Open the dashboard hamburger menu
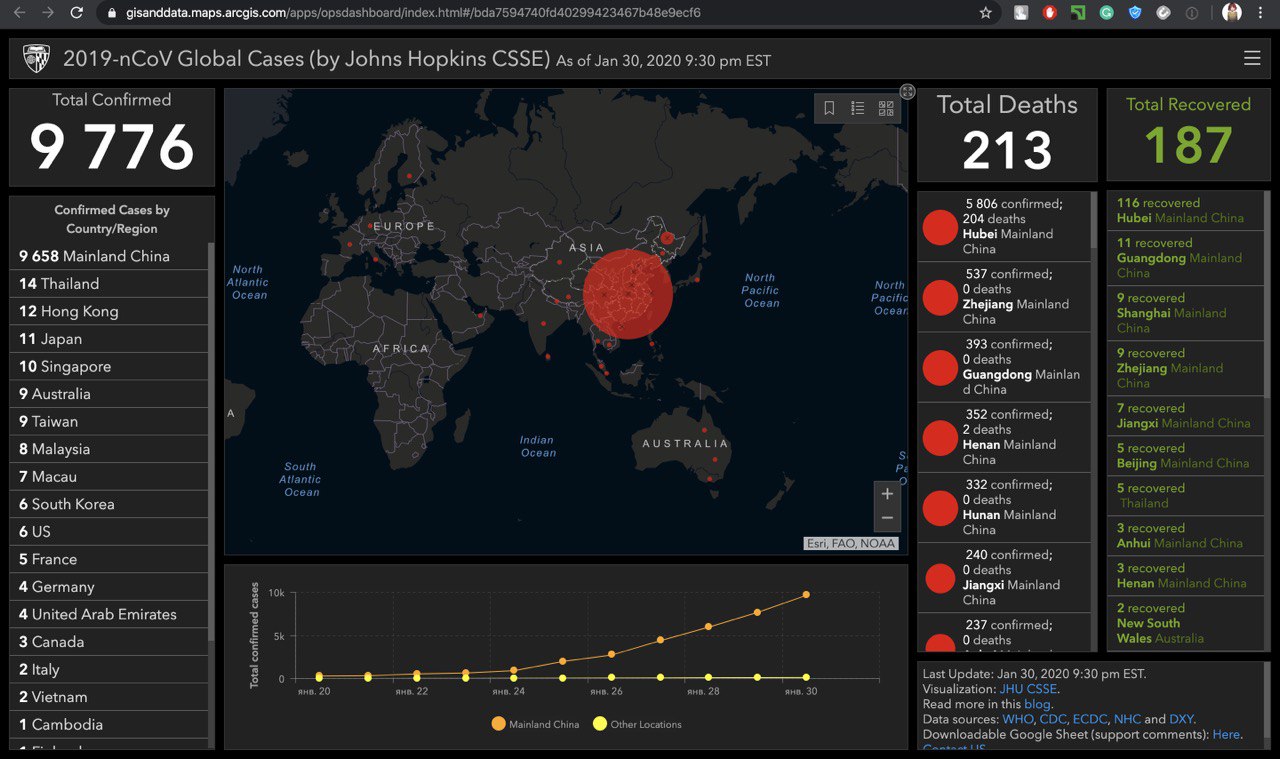1280x759 pixels. 1252,59
